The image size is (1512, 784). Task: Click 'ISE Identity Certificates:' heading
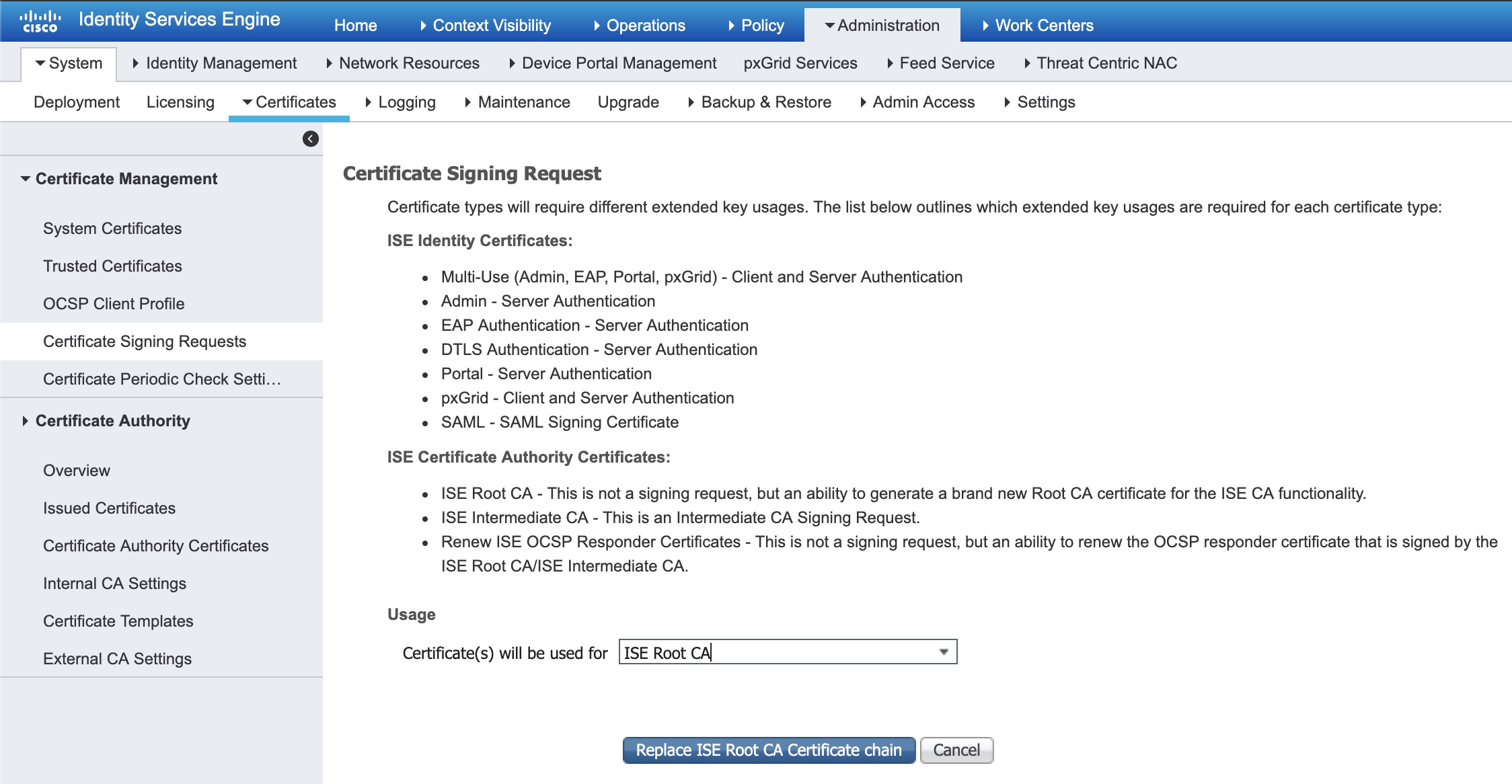click(x=480, y=241)
